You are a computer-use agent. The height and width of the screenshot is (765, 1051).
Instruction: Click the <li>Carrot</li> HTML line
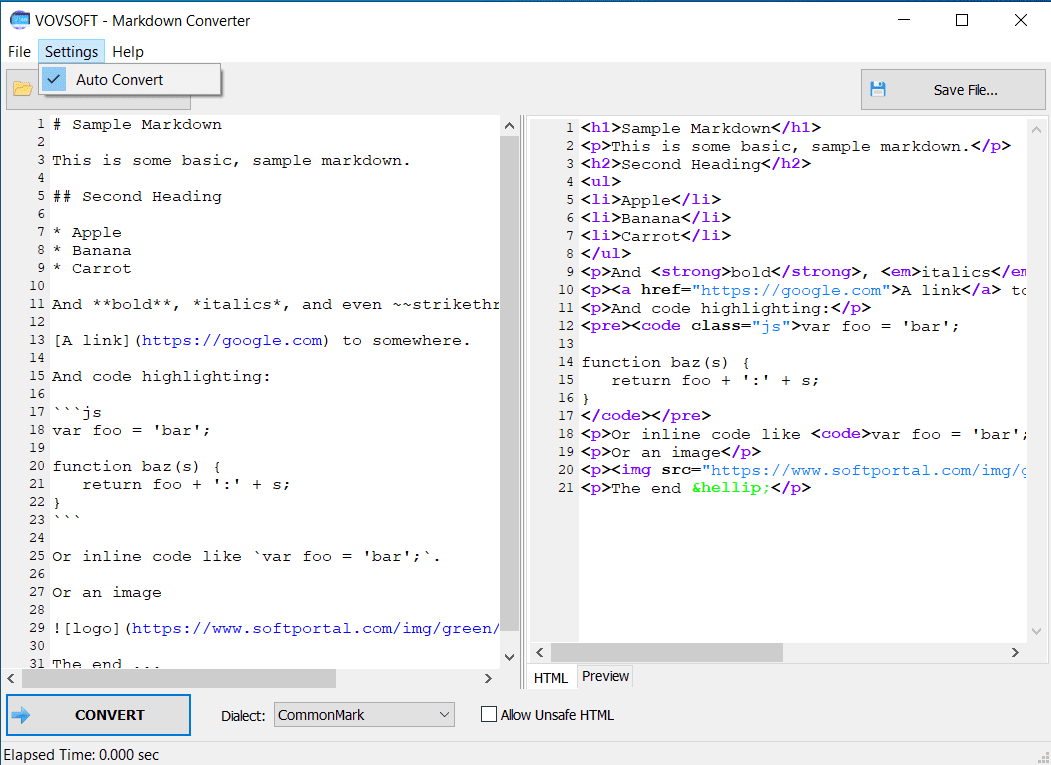click(656, 236)
